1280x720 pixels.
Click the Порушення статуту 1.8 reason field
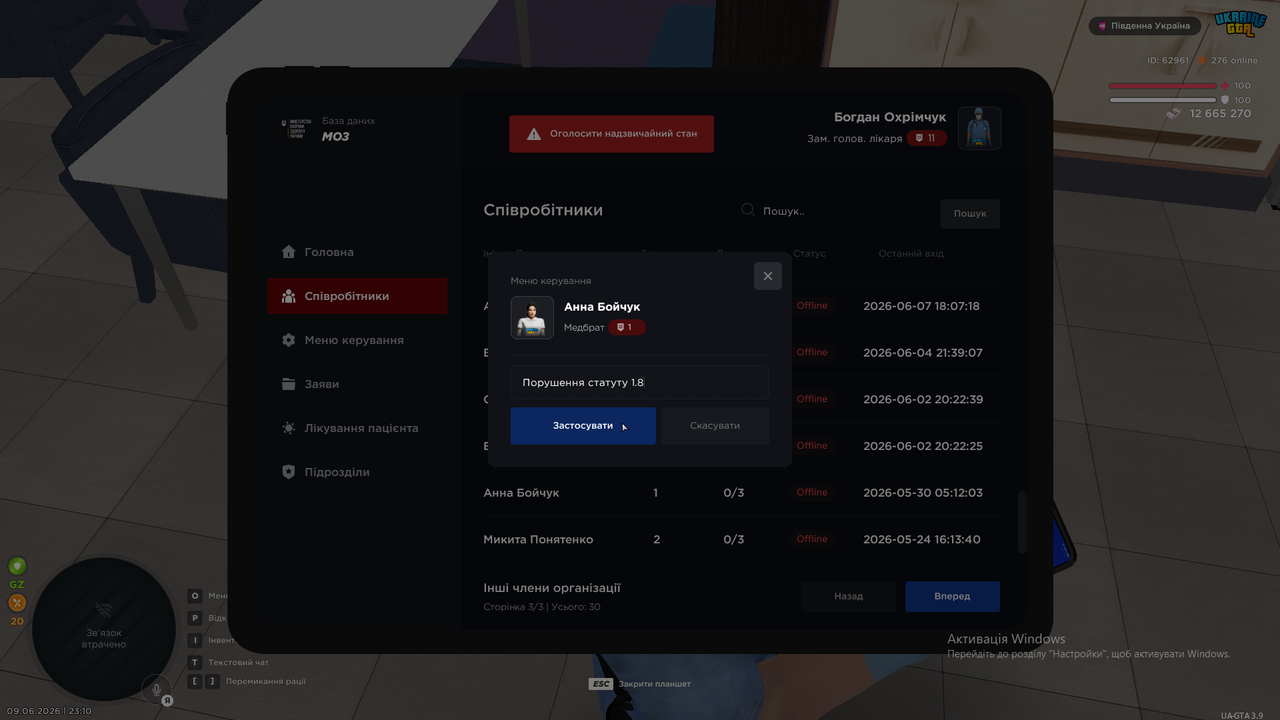click(x=640, y=382)
